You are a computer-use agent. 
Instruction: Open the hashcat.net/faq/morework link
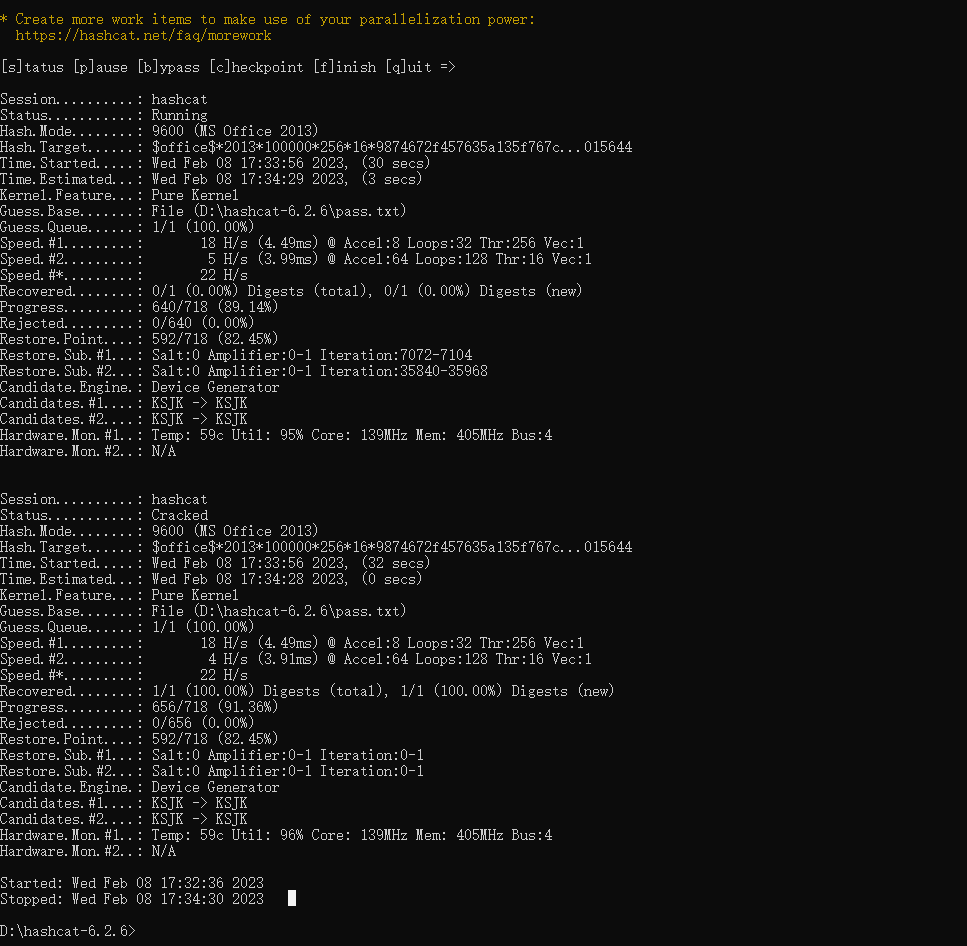pos(143,36)
